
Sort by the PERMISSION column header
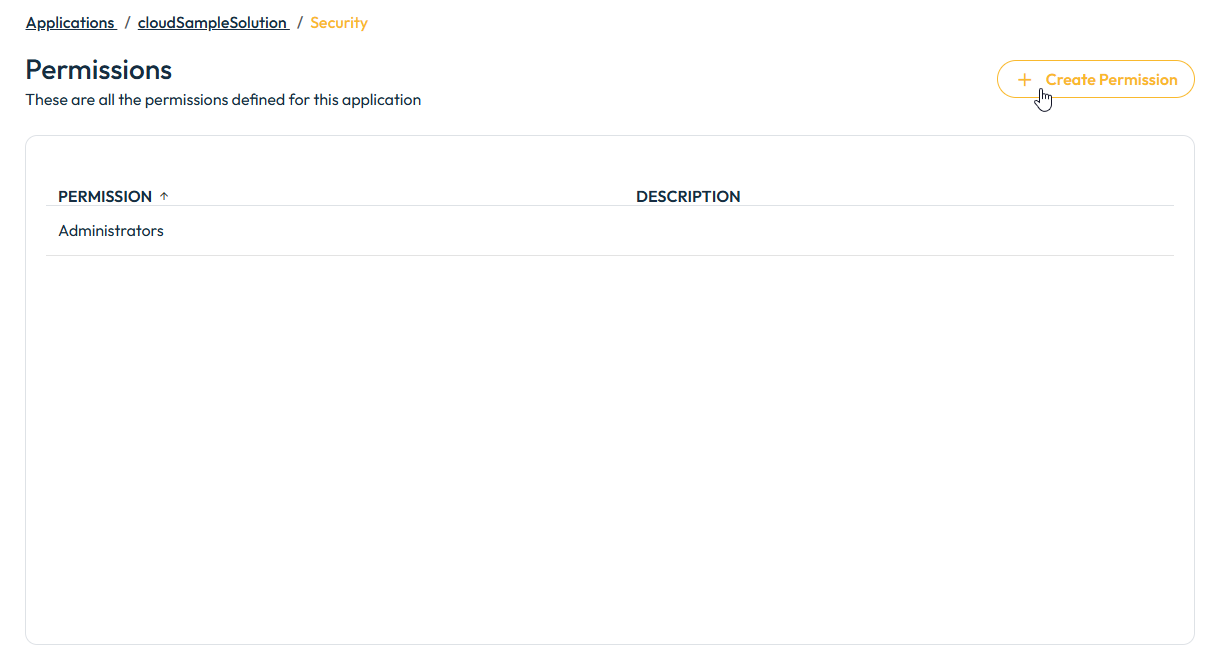[x=105, y=197]
